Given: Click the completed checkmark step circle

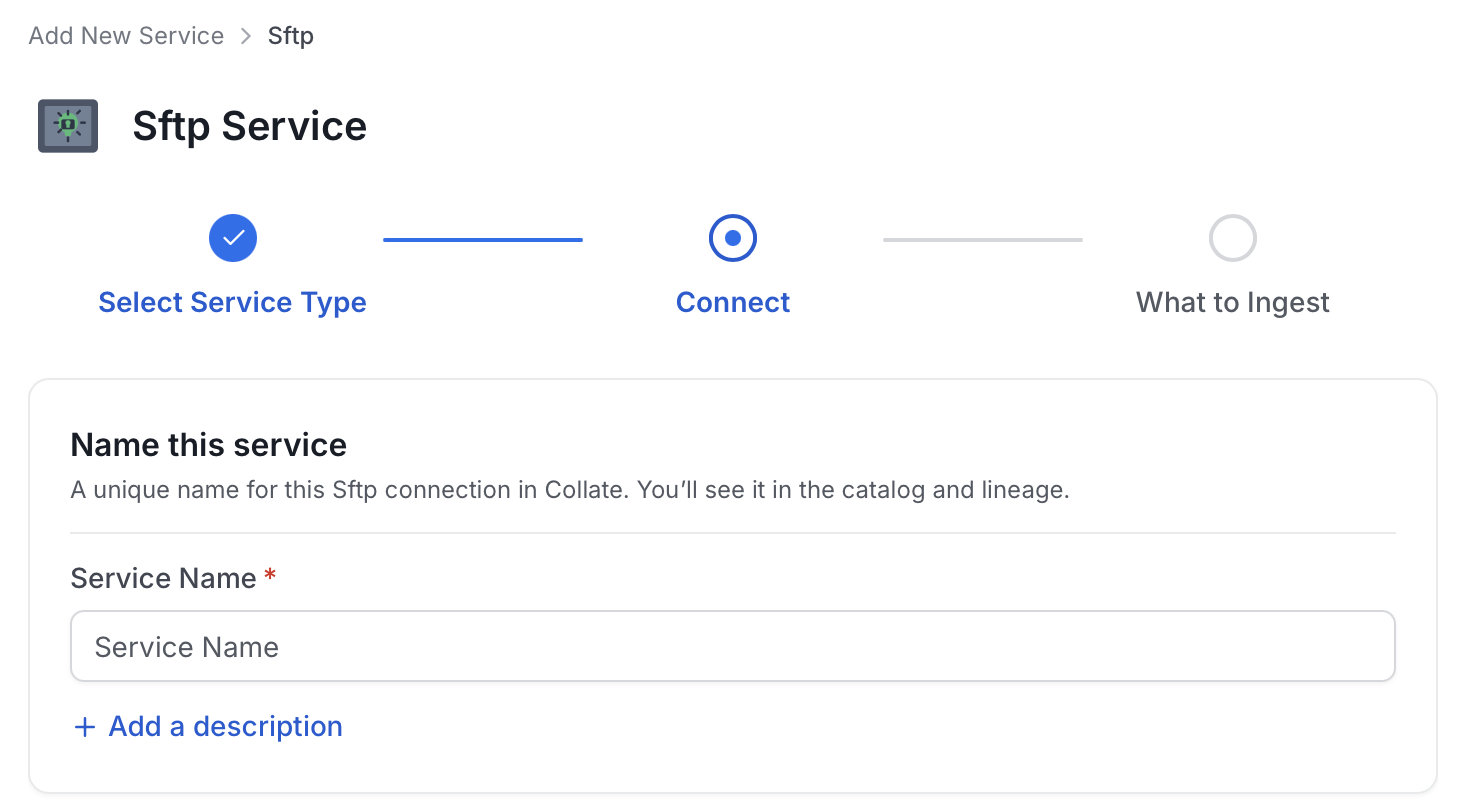Looking at the screenshot, I should pos(233,238).
